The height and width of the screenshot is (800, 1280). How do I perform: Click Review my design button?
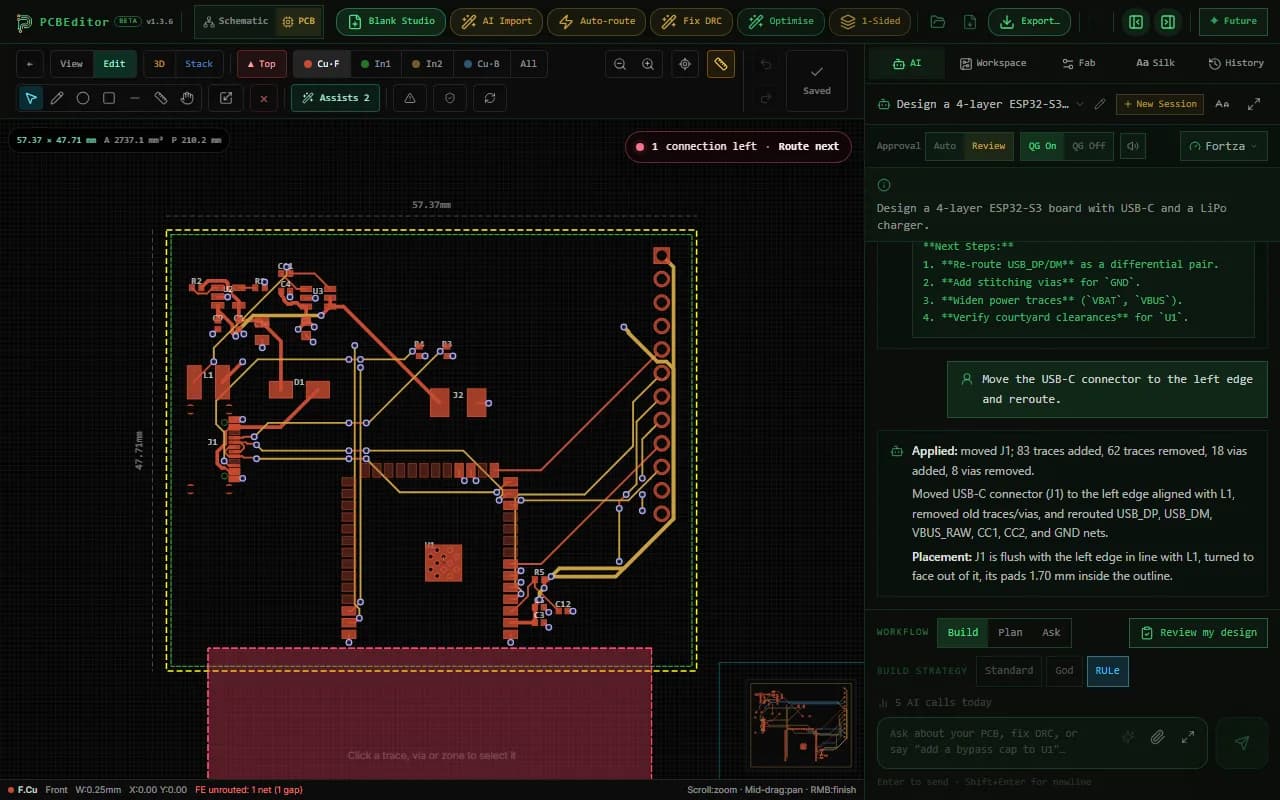coord(1198,632)
